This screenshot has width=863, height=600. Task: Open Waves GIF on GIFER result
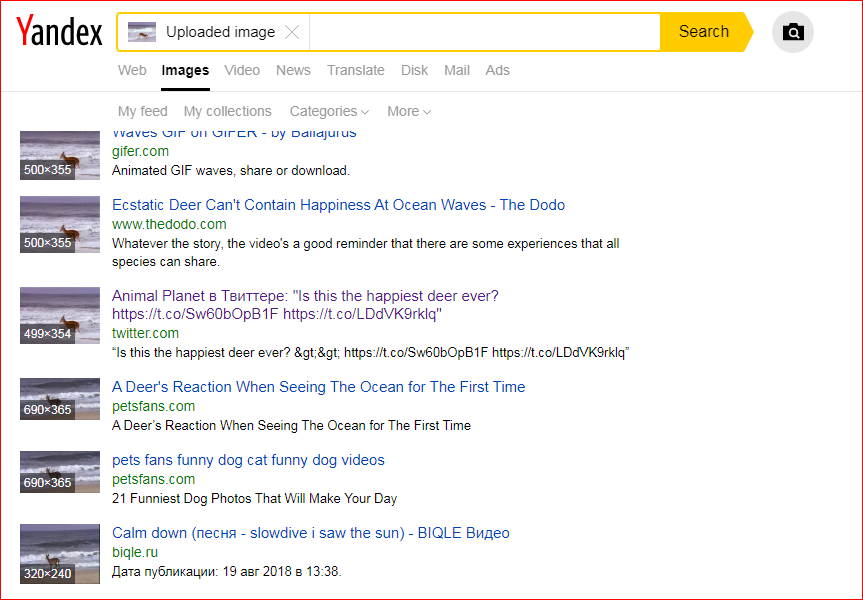(x=234, y=134)
